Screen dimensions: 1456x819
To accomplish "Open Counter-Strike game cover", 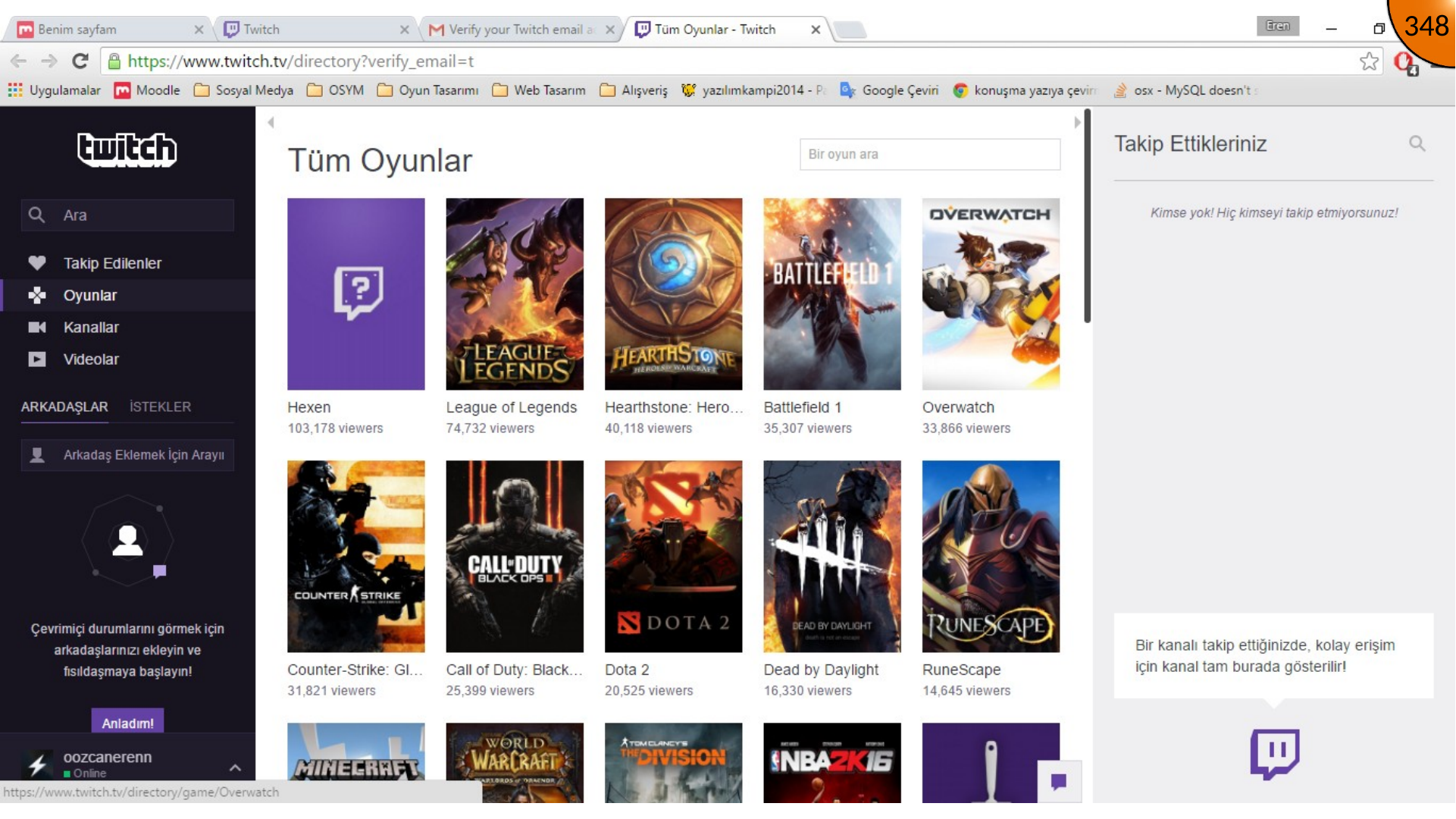I will (x=356, y=557).
